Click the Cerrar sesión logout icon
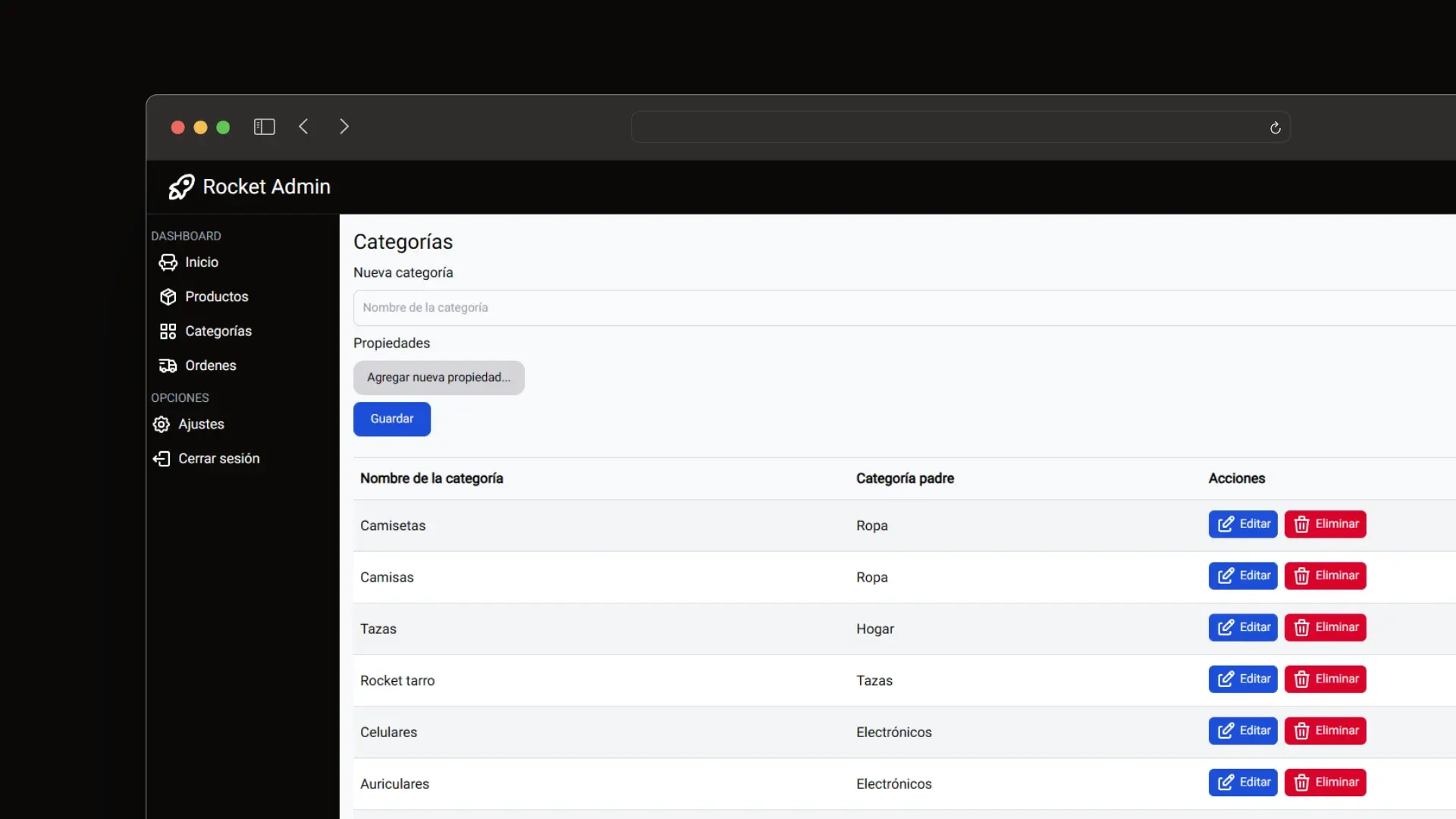Viewport: 1456px width, 819px height. click(161, 459)
